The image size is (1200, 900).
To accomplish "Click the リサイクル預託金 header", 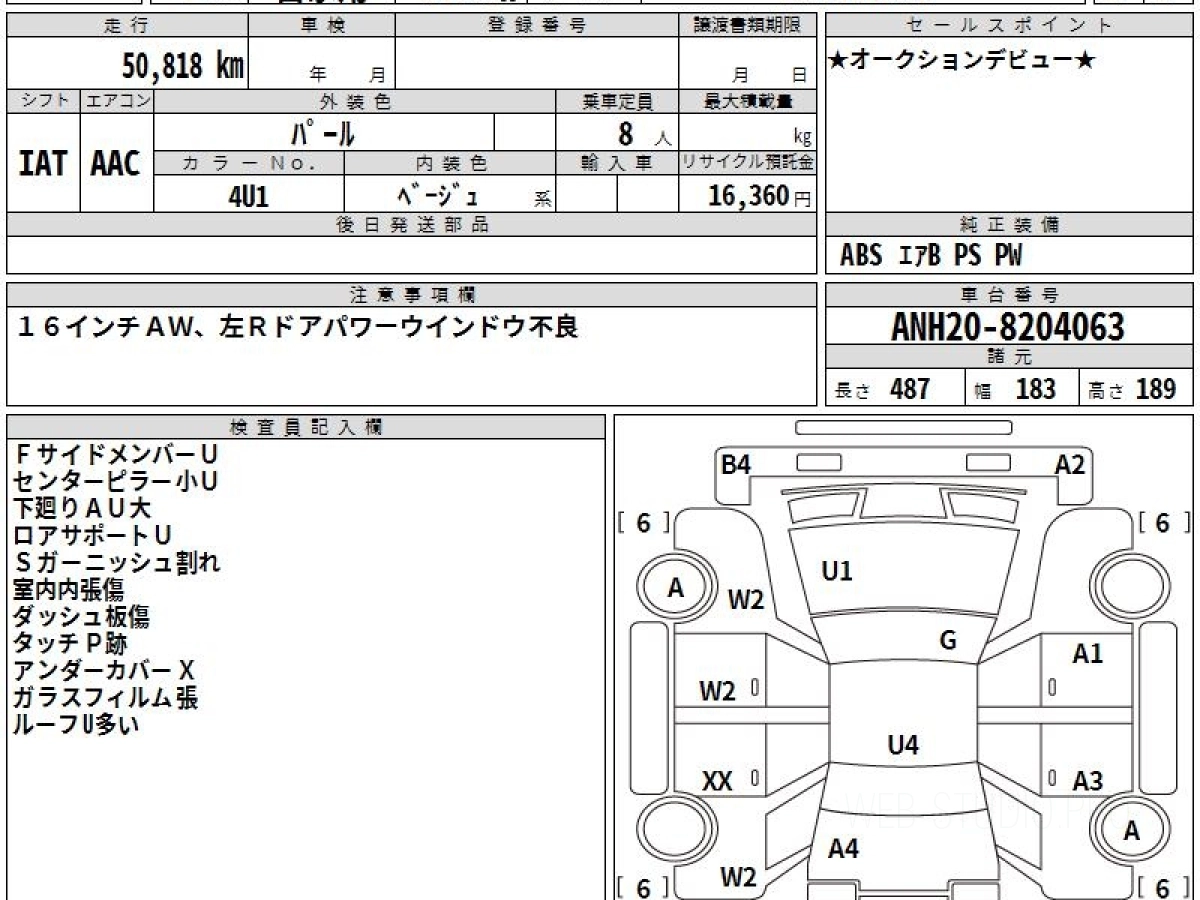I will [748, 163].
